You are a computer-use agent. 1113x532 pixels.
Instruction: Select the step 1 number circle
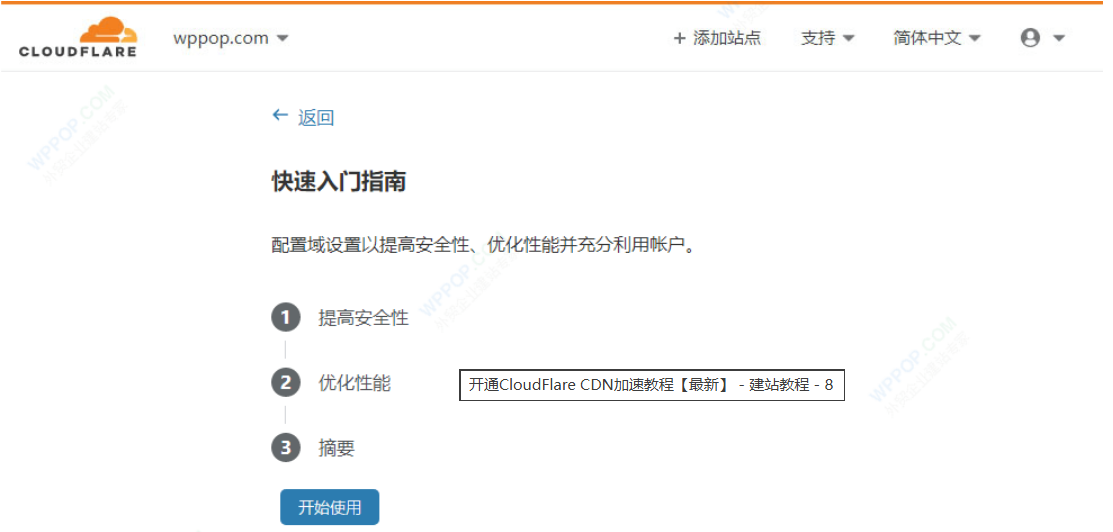(x=286, y=318)
